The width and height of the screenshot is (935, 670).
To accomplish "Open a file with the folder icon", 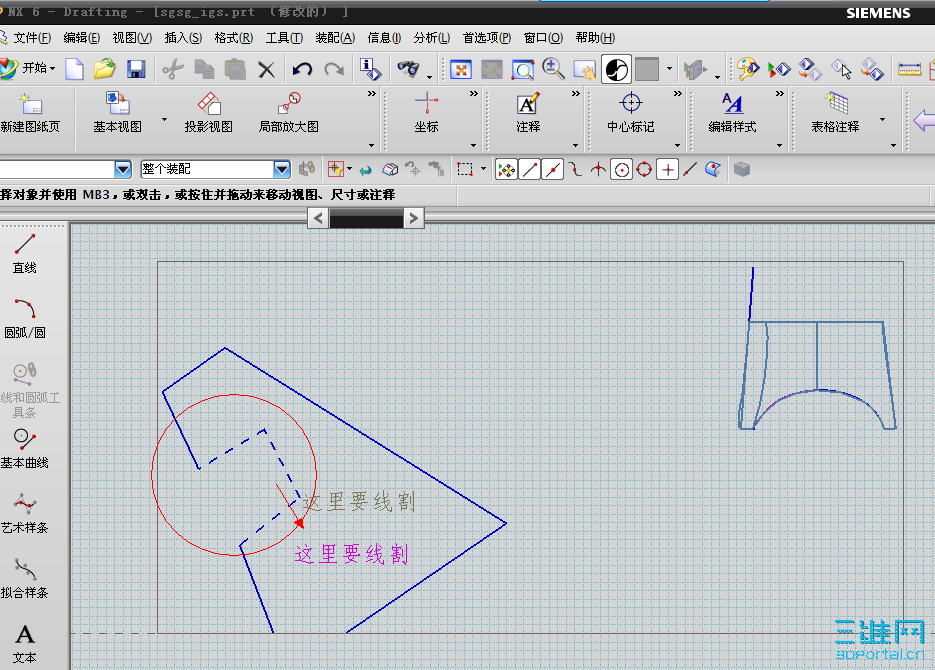I will (104, 69).
